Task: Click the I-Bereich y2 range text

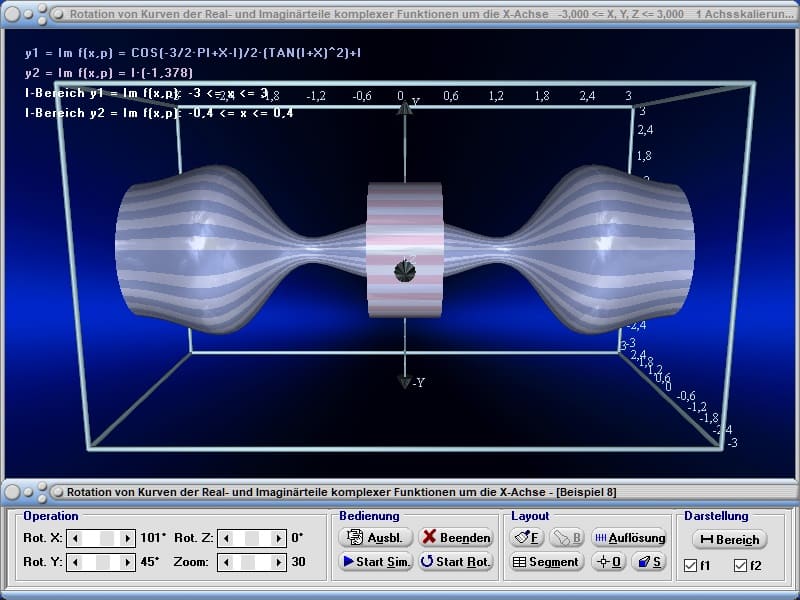Action: tap(159, 113)
